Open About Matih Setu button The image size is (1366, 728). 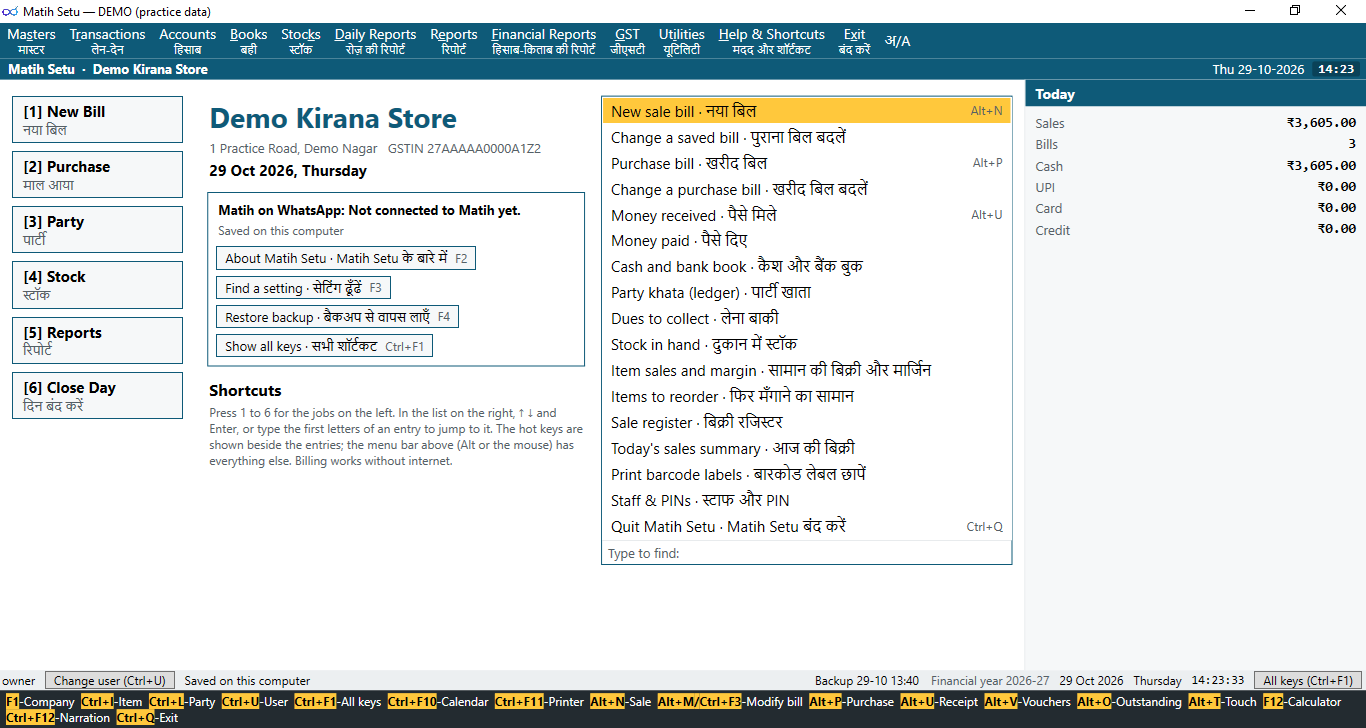(x=346, y=258)
